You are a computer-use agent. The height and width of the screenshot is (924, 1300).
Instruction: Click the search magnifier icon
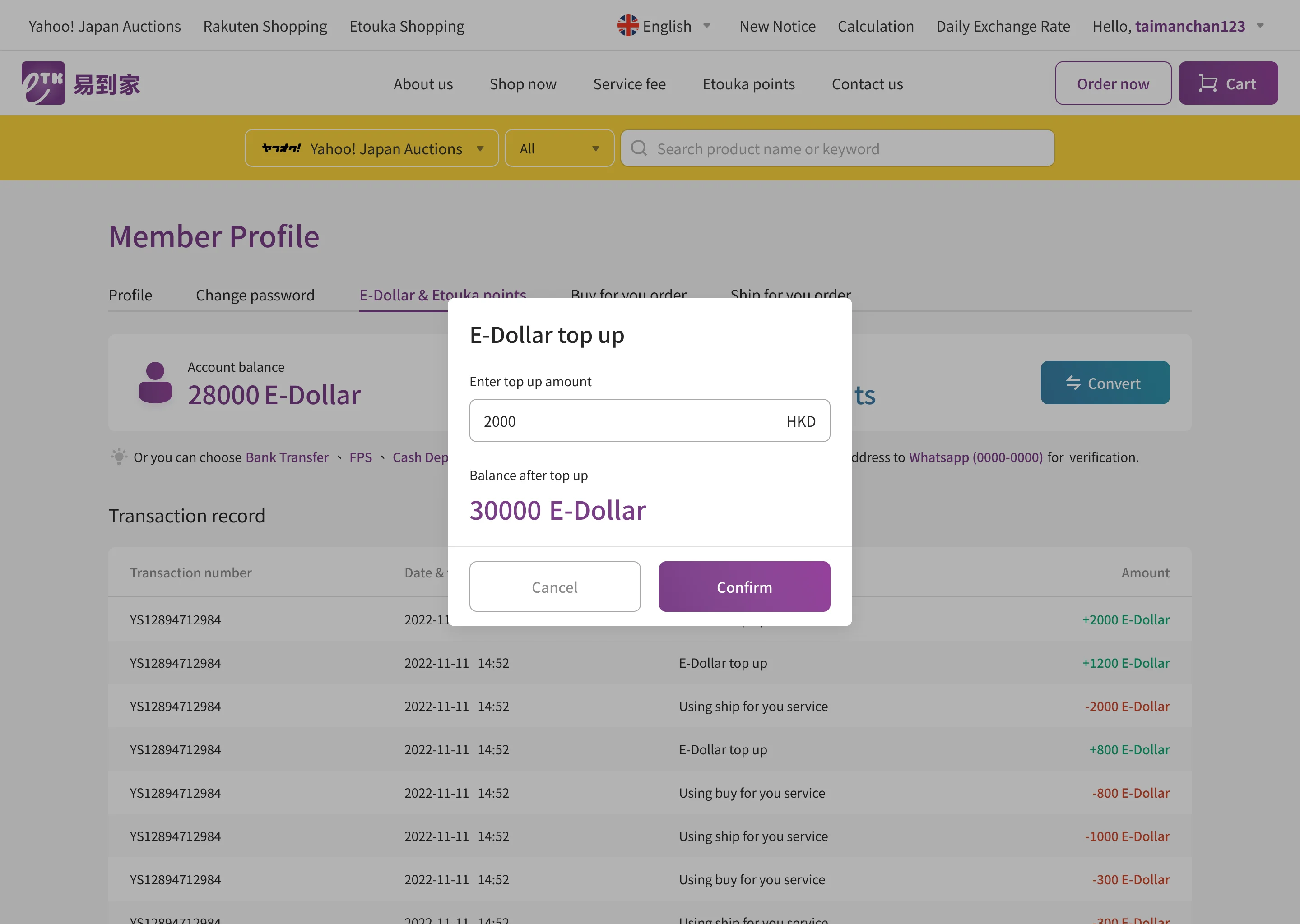tap(639, 148)
